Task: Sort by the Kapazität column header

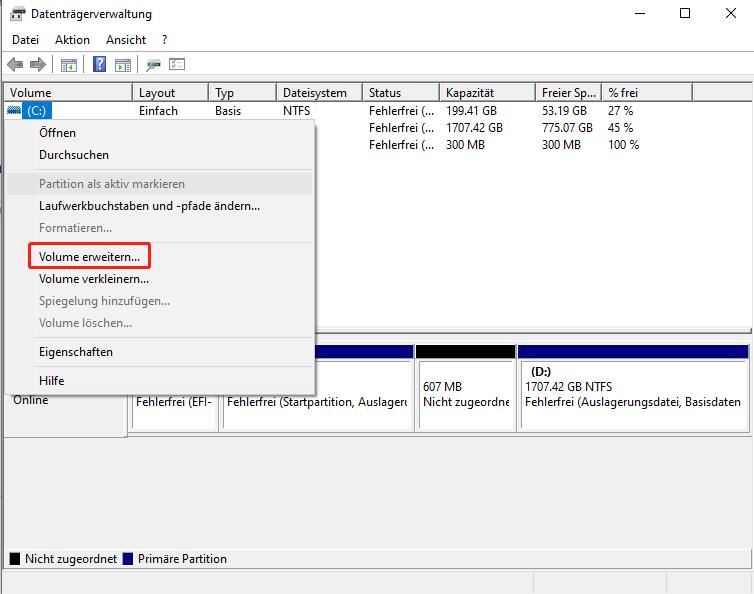Action: point(488,92)
